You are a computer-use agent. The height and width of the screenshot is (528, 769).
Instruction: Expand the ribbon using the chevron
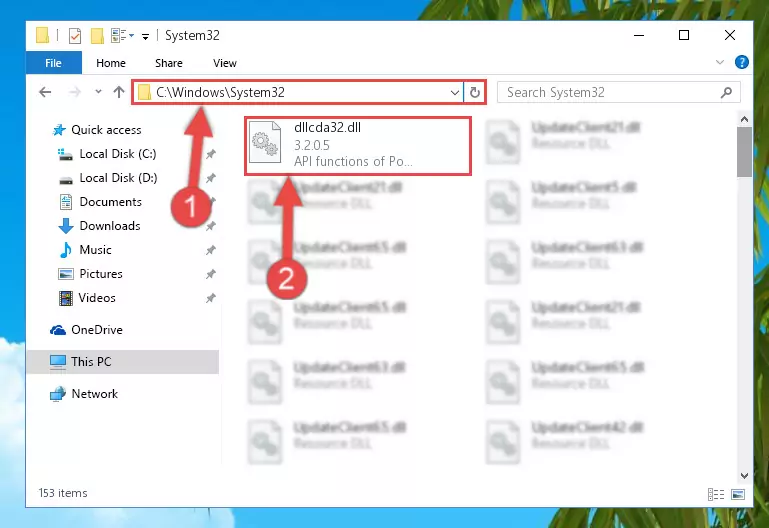click(719, 62)
